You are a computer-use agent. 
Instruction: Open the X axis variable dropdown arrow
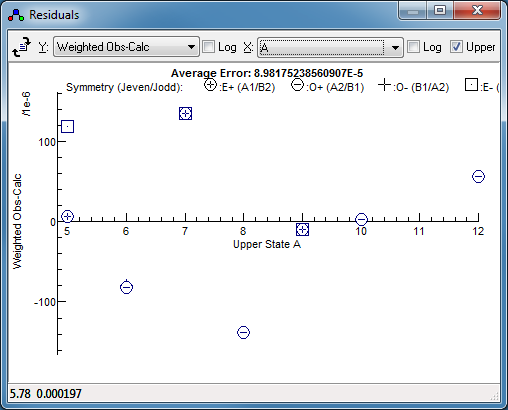(395, 48)
